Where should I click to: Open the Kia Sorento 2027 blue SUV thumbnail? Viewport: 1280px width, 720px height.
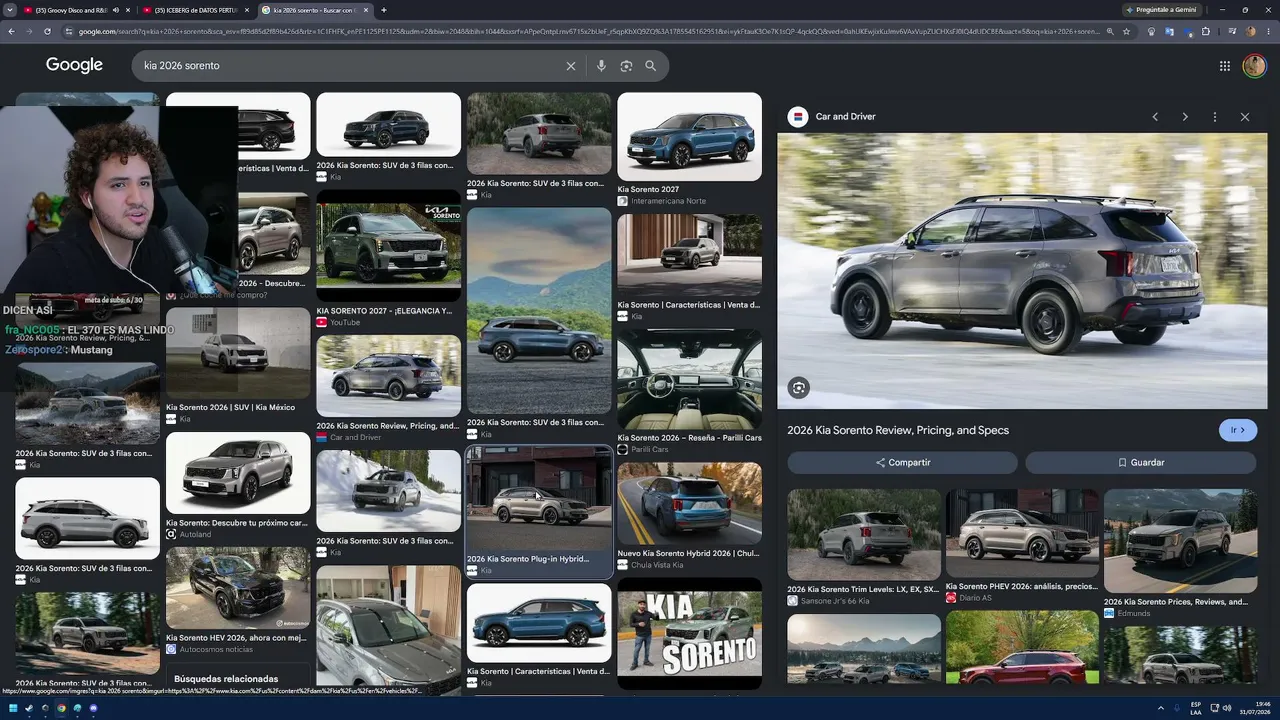(x=689, y=137)
